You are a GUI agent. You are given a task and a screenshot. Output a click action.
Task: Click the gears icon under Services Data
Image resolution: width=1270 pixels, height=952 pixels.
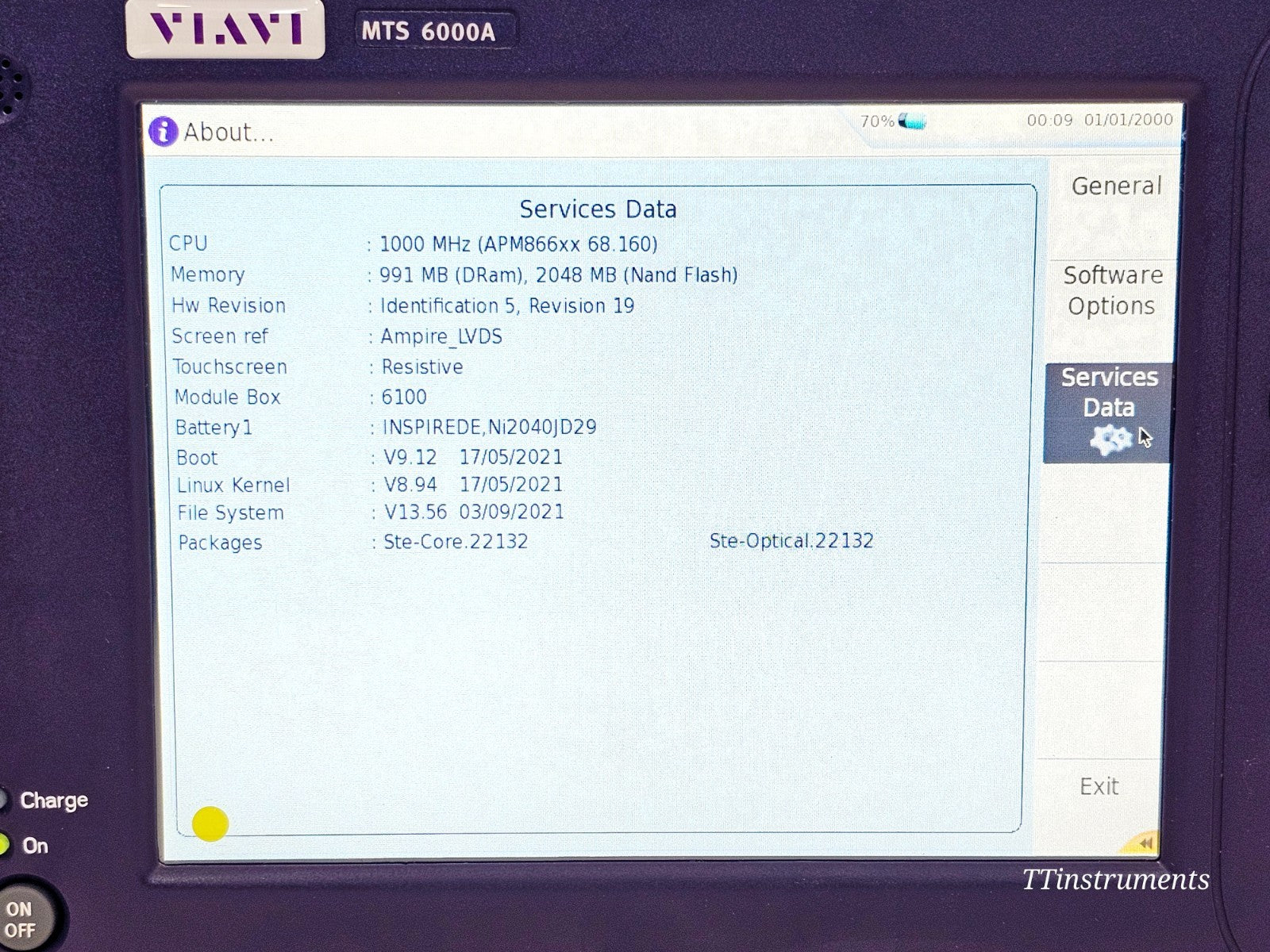pos(1110,440)
